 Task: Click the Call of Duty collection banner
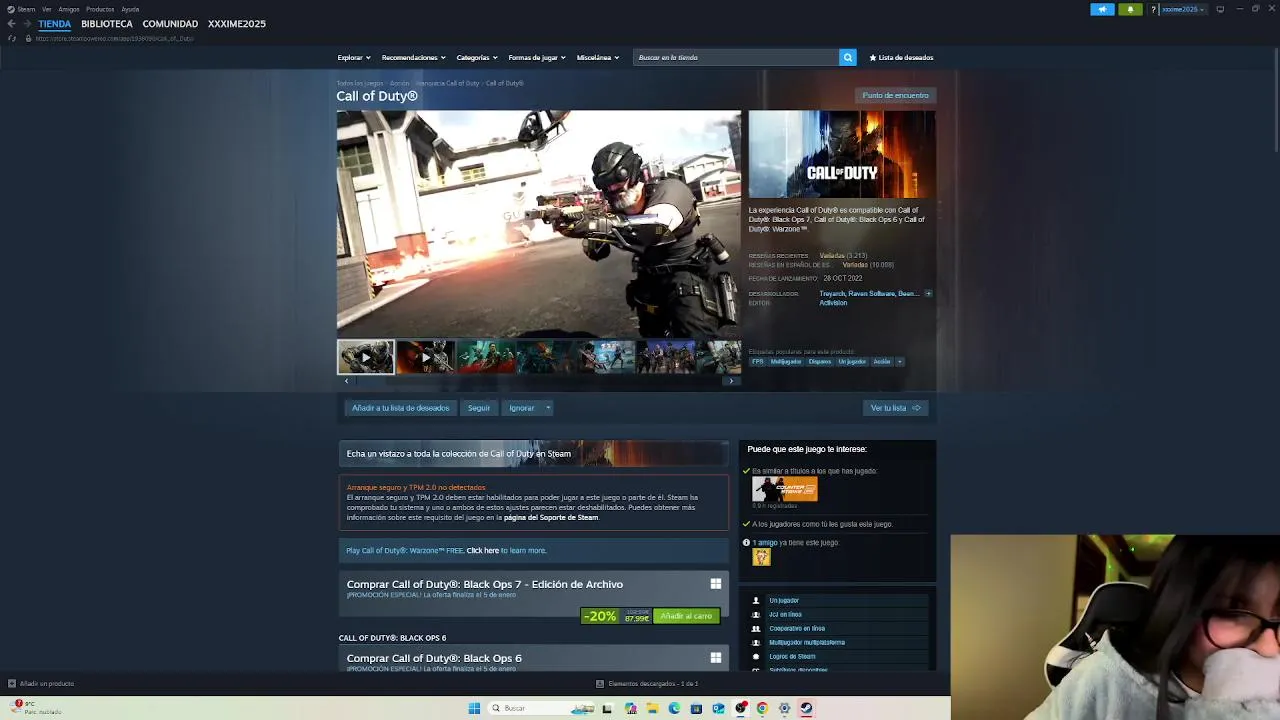pos(534,454)
